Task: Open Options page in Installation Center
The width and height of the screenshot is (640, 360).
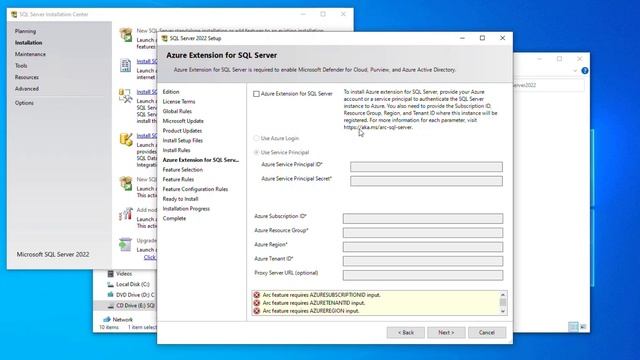Action: 24,103
